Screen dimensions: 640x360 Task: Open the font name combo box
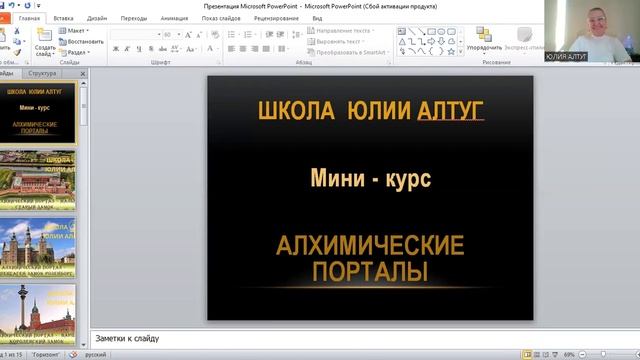pos(136,35)
